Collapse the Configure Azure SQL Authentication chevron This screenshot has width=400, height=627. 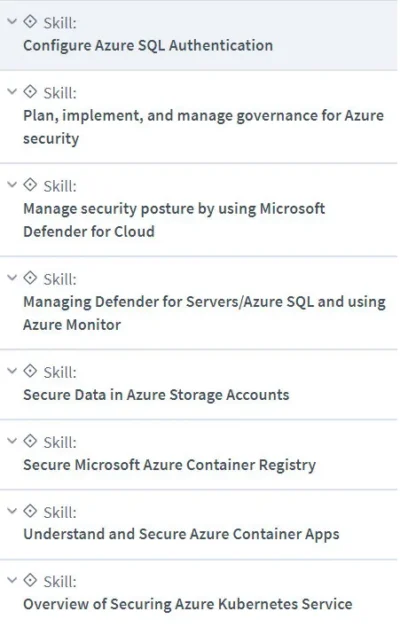(12, 21)
